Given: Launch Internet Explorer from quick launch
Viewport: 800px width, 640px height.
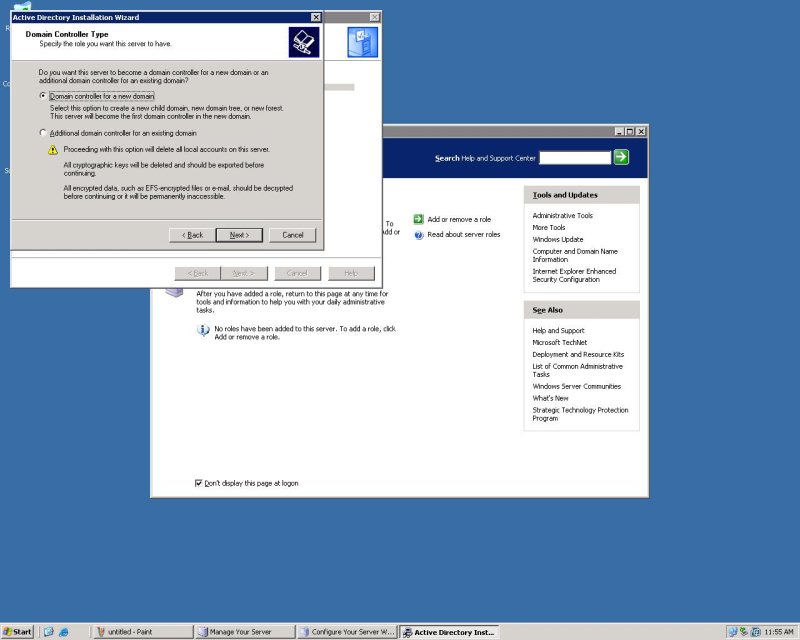Looking at the screenshot, I should tap(64, 632).
